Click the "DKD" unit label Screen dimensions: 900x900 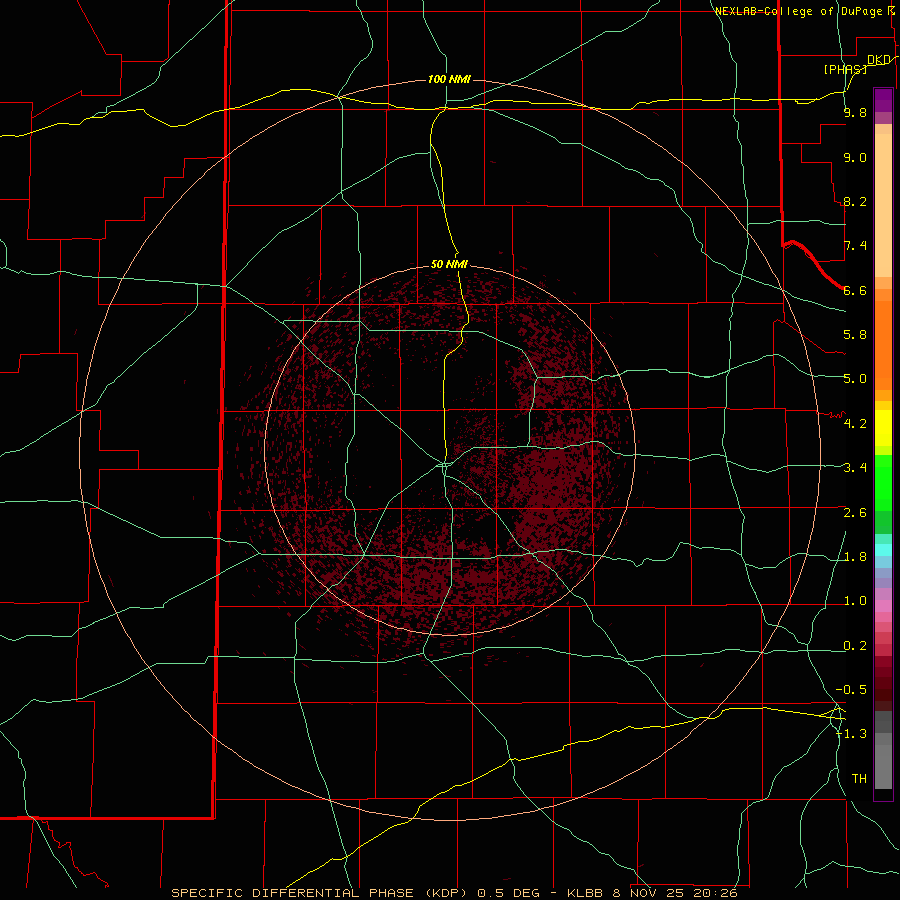pyautogui.click(x=879, y=59)
